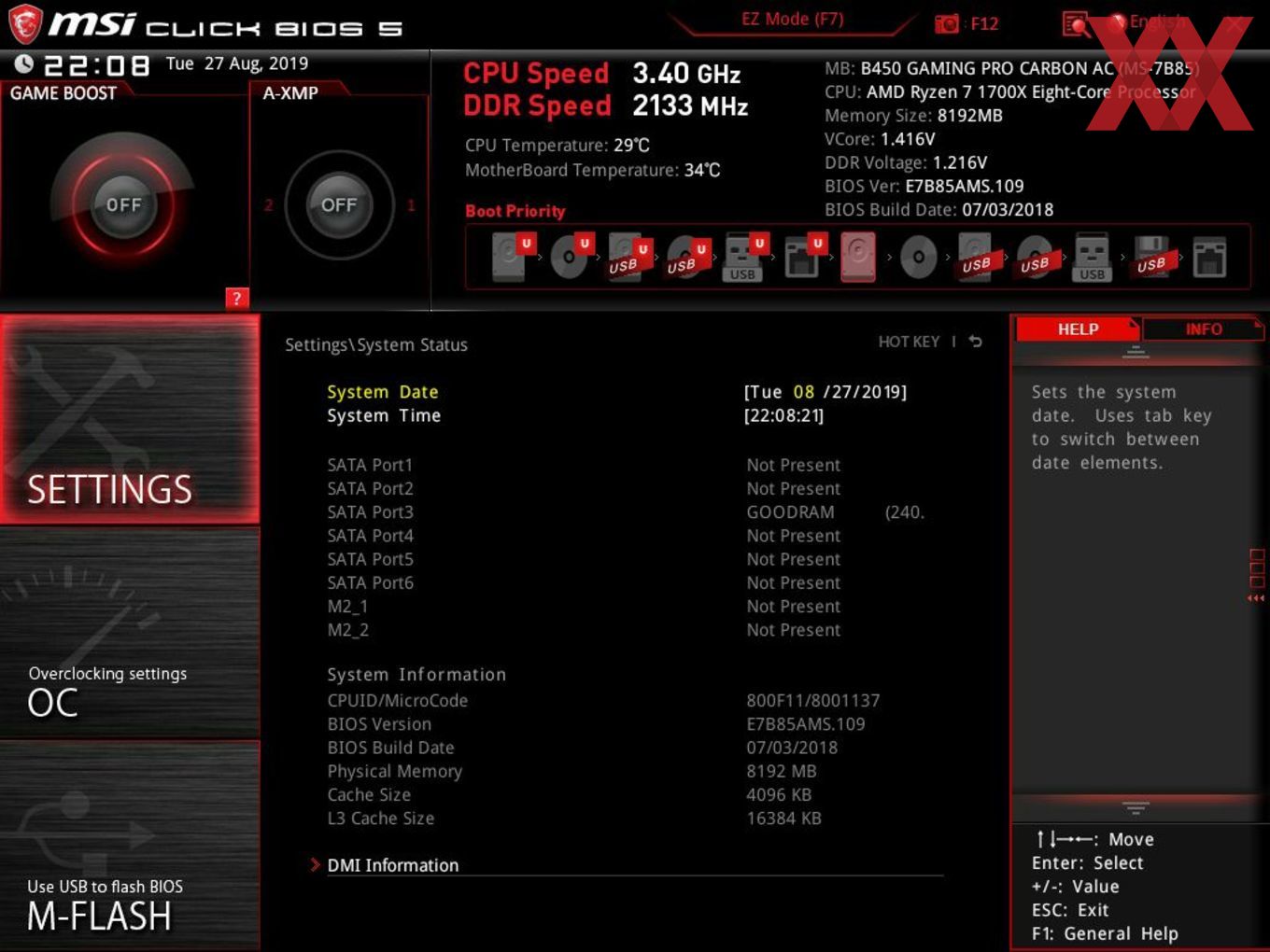Select the legacy USB key boot icon
1270x952 pixels.
[1092, 257]
